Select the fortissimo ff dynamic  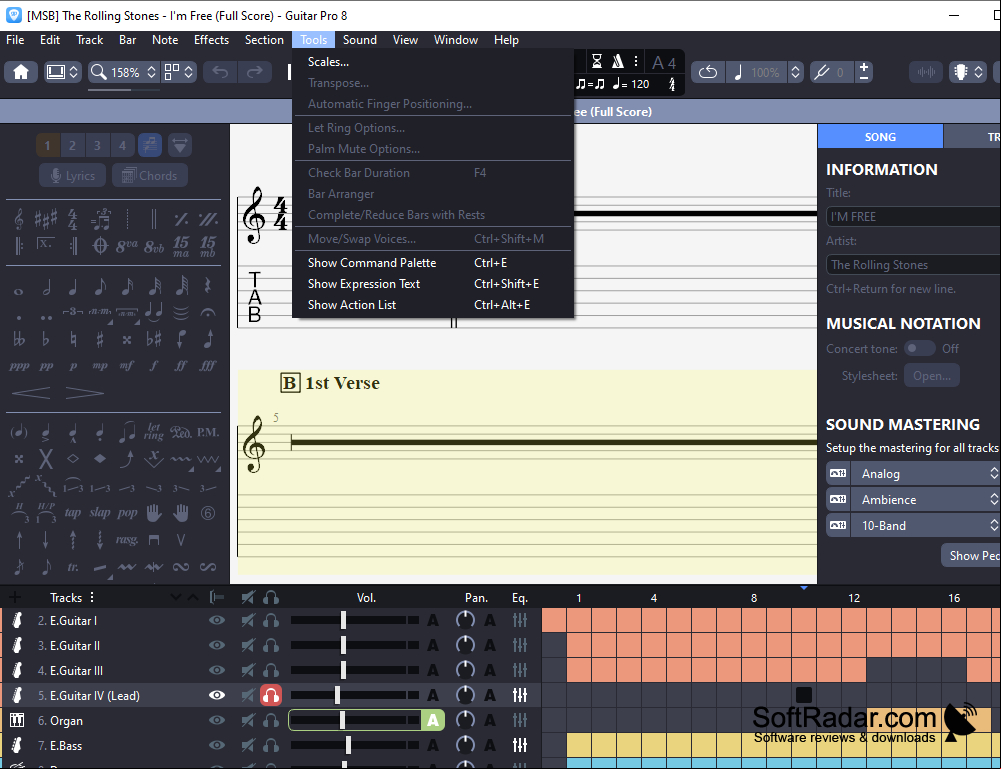181,366
